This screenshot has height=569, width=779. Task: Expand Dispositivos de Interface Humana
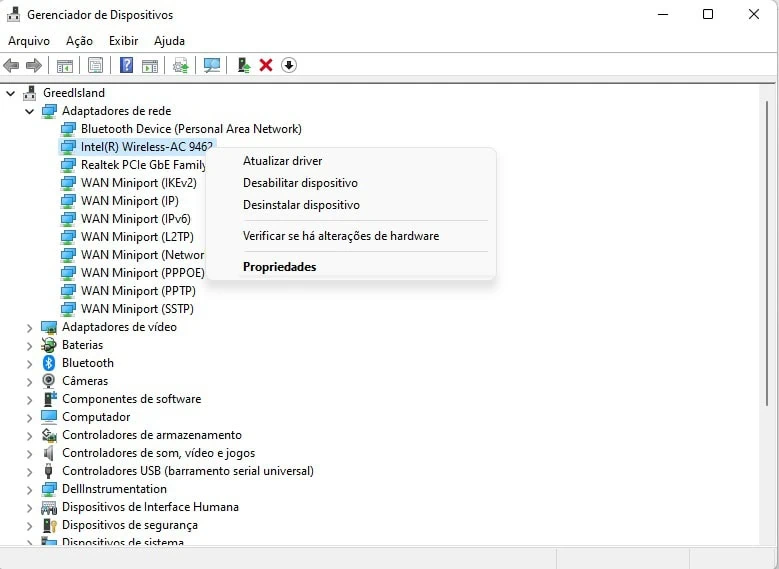click(x=30, y=508)
